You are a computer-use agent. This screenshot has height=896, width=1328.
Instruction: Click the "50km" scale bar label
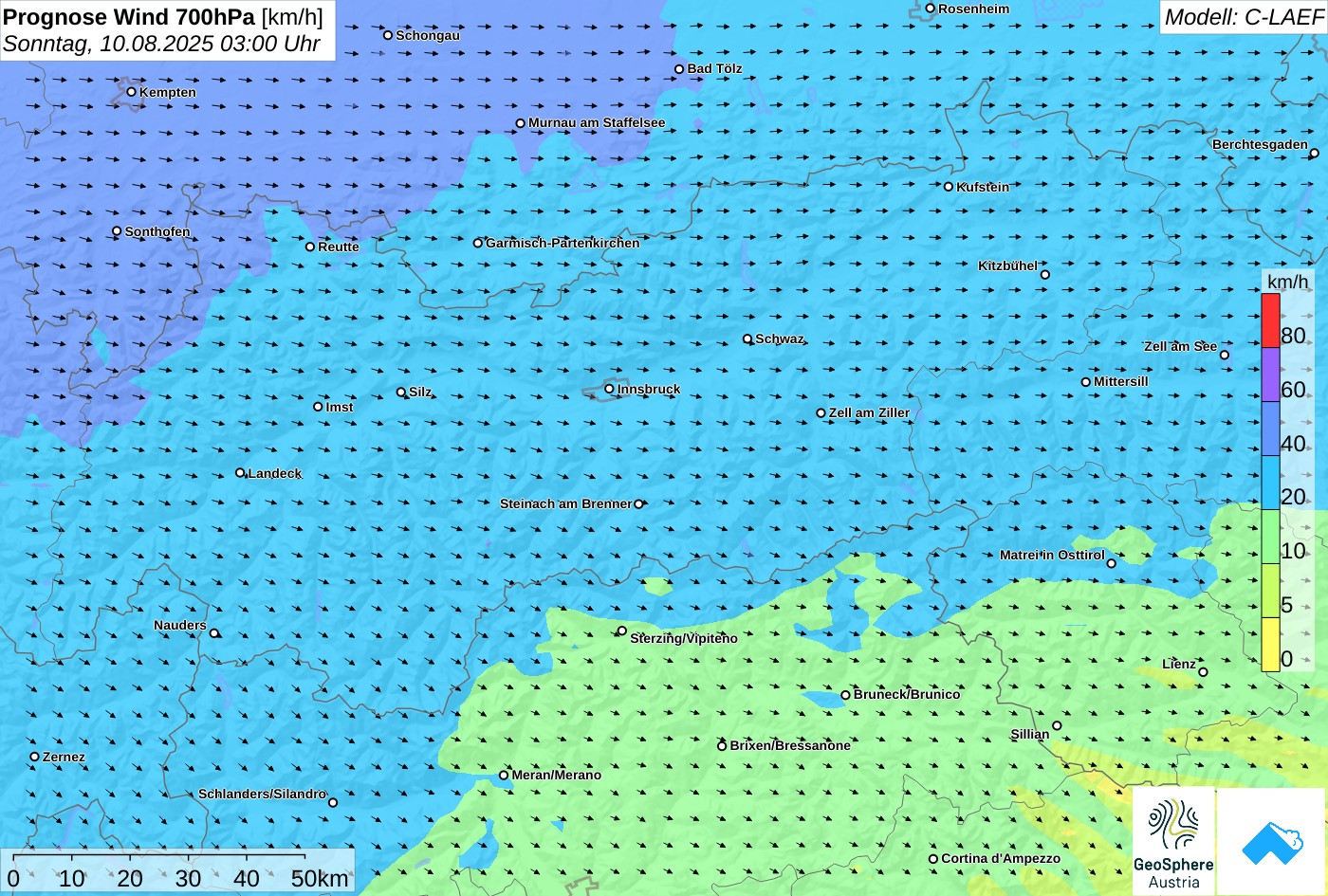click(320, 879)
